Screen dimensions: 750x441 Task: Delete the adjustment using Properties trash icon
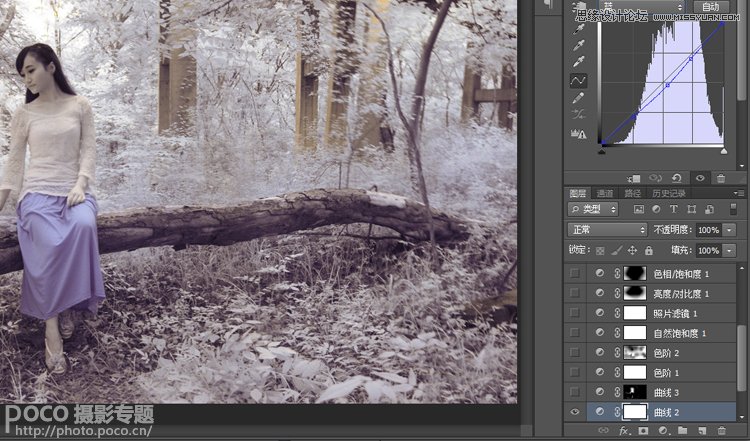pos(721,177)
